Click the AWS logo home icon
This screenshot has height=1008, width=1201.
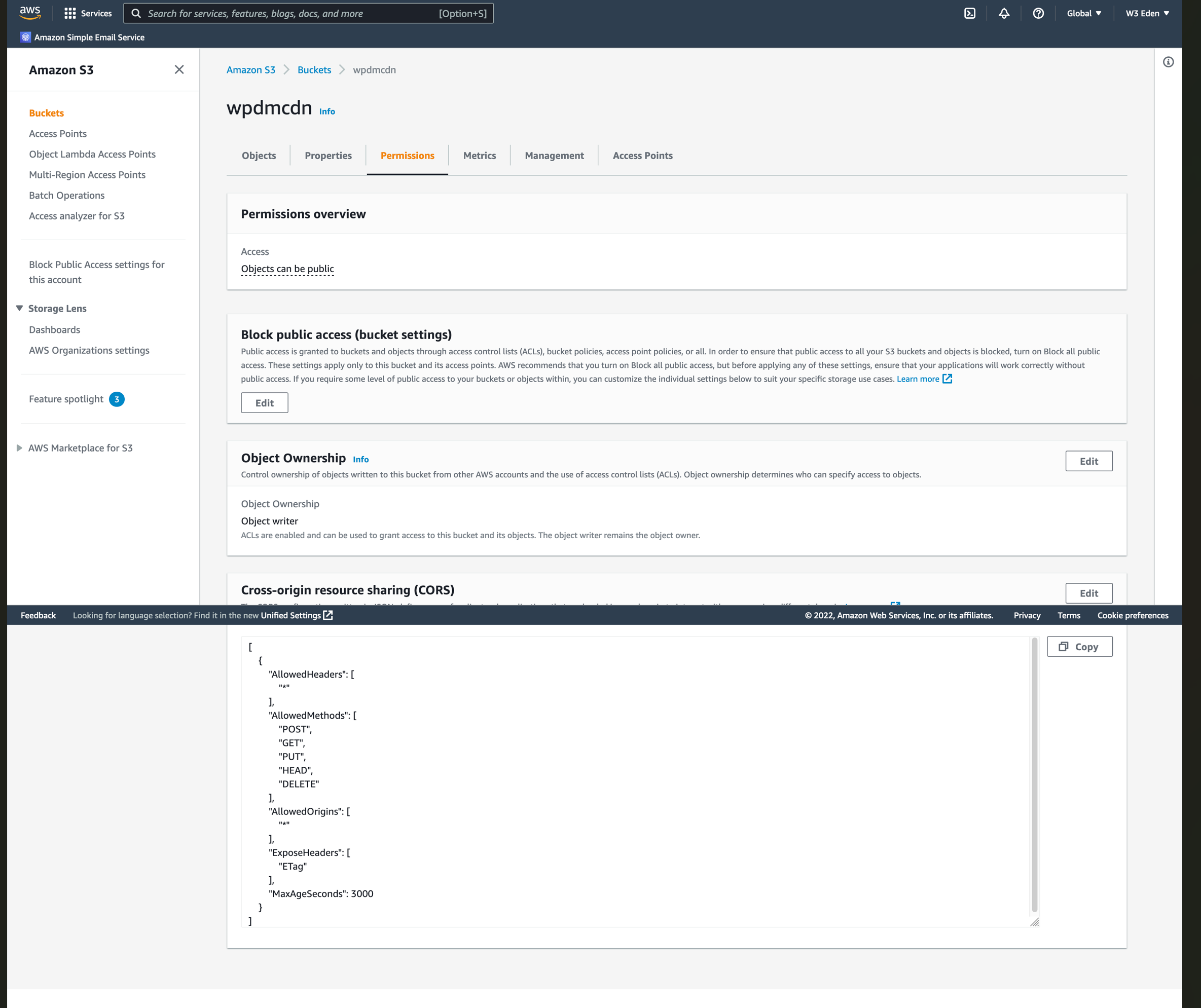click(30, 13)
